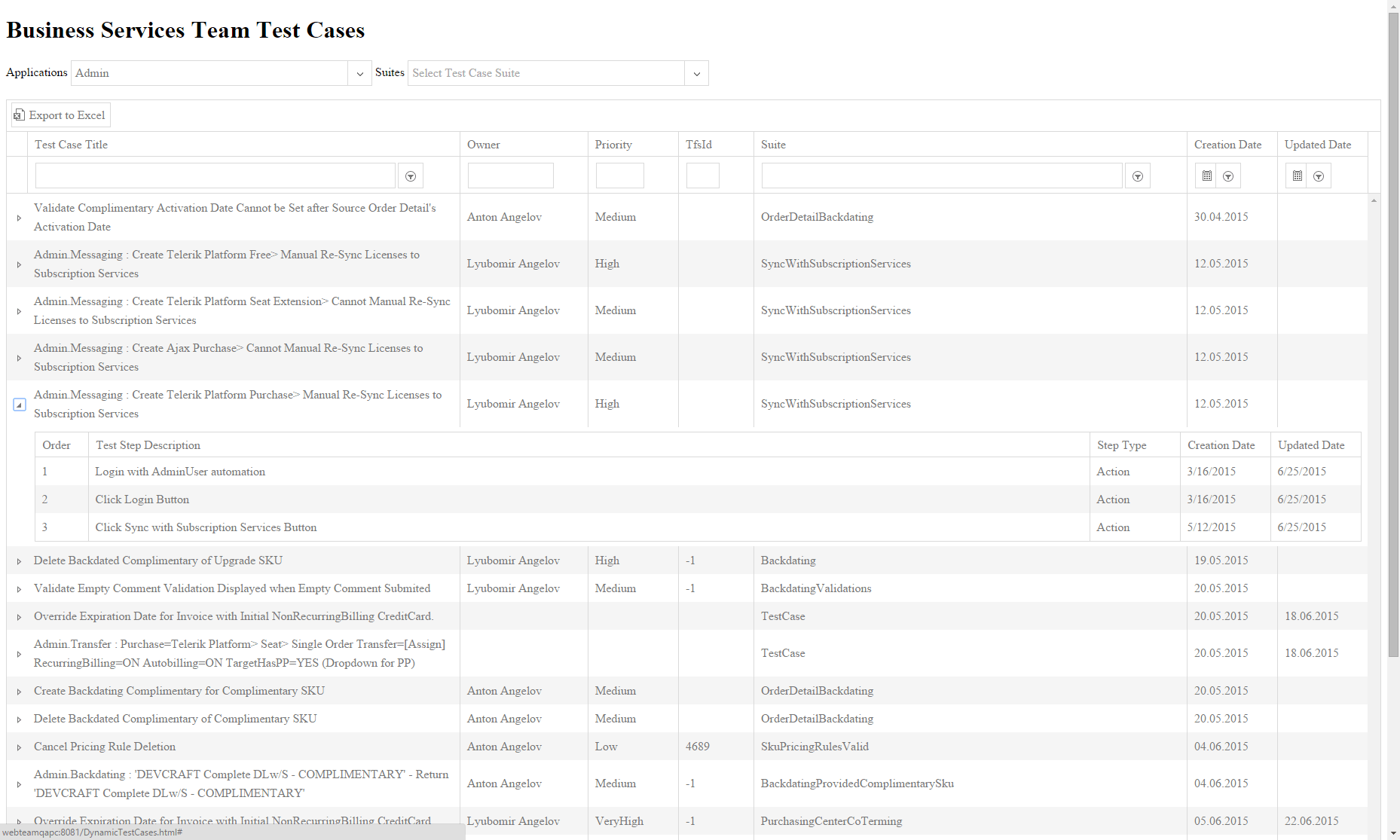
Task: Open the Updated Date calendar picker
Action: pyautogui.click(x=1298, y=176)
